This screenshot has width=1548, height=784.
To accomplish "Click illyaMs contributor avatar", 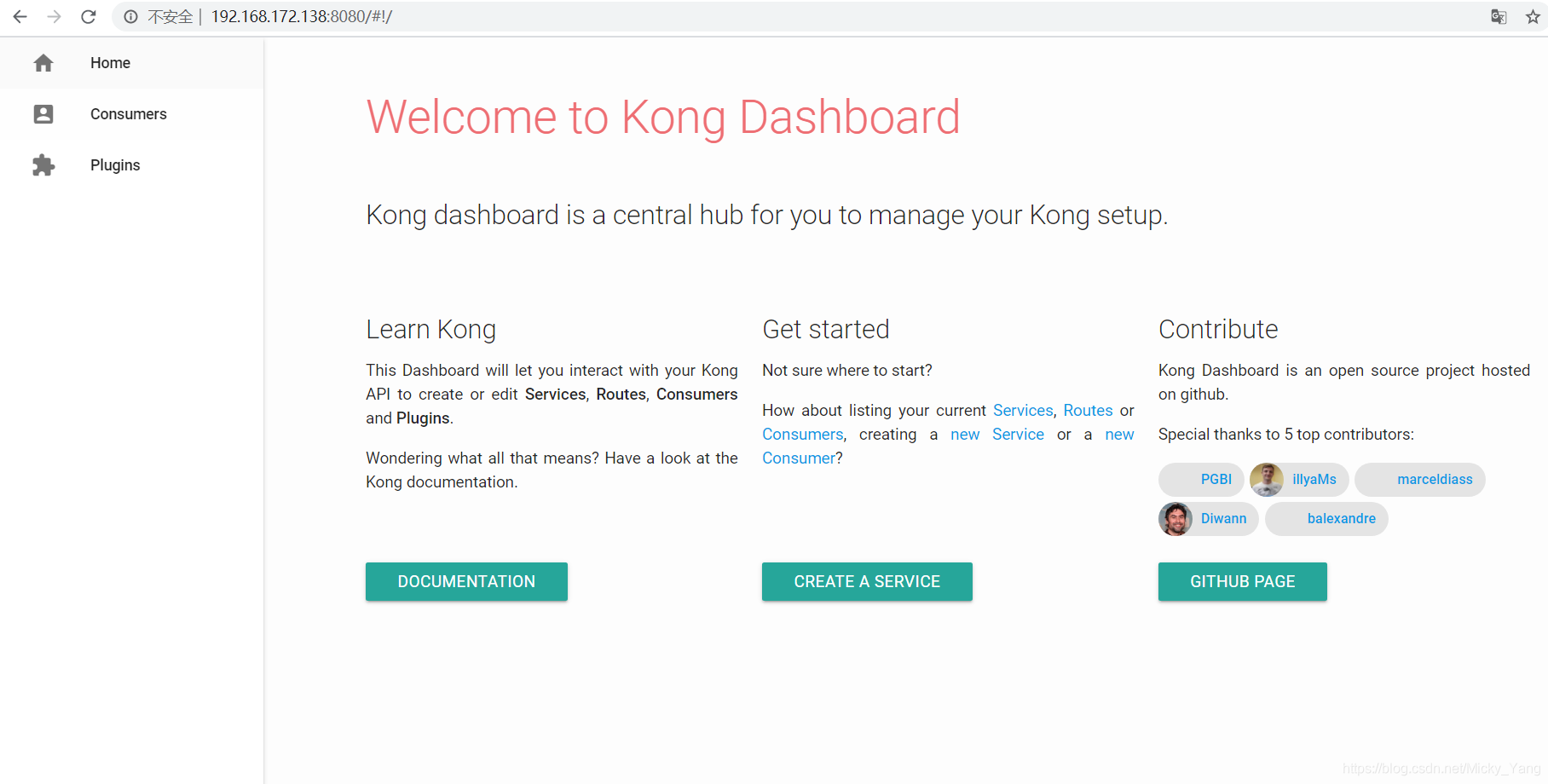I will pyautogui.click(x=1267, y=480).
